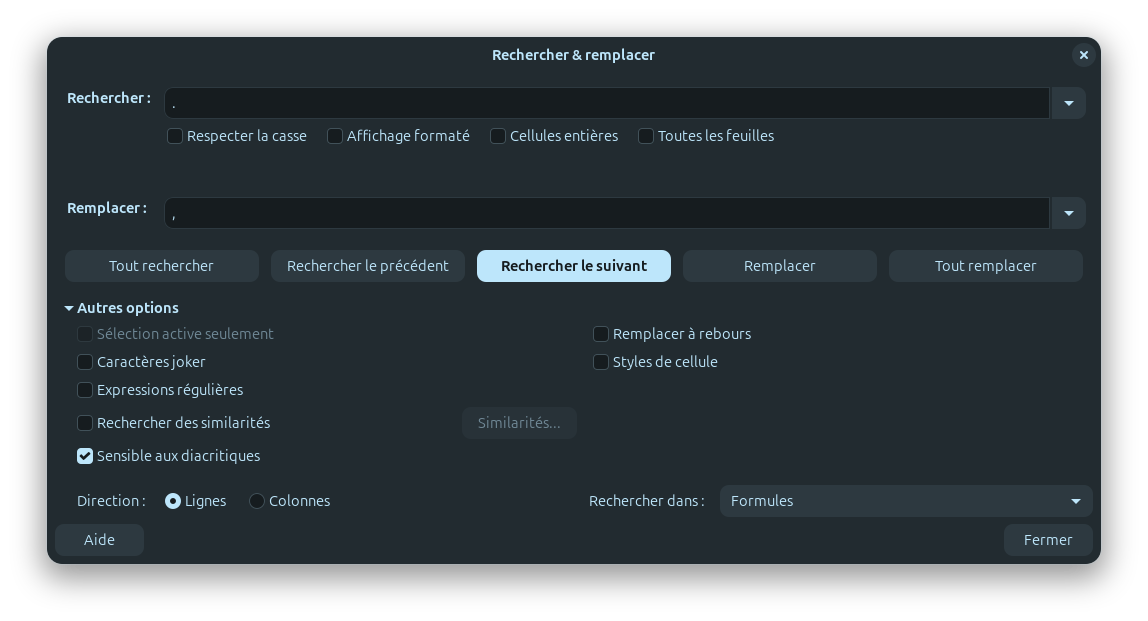Enable Respecter la casse checkbox

[175, 136]
